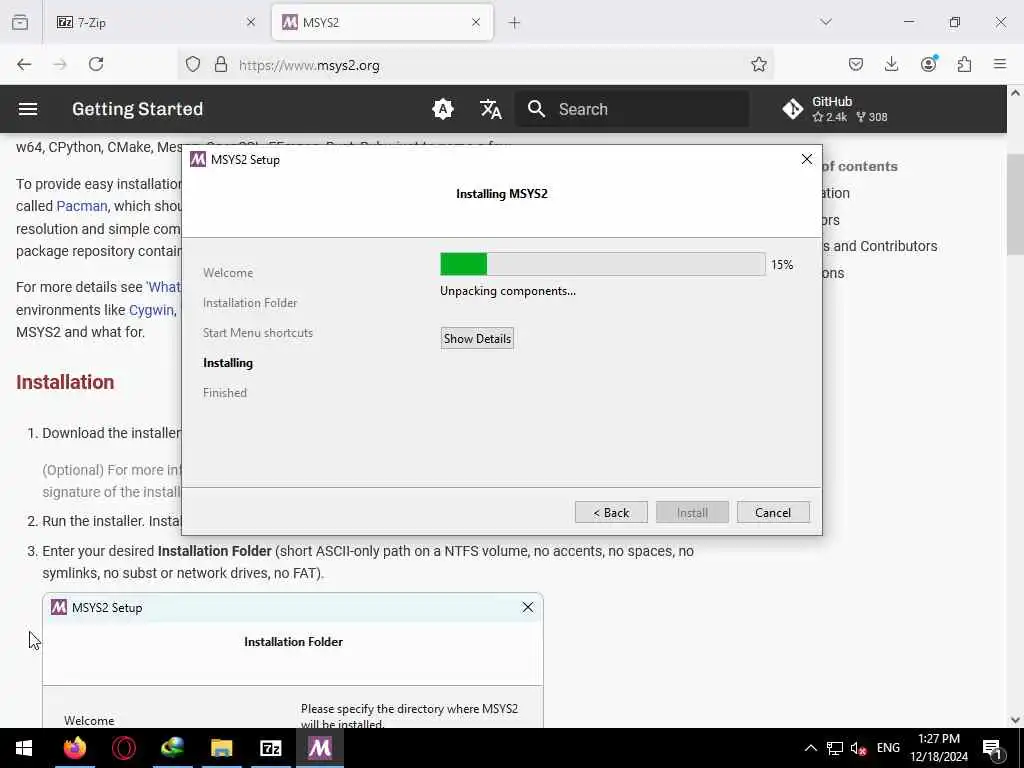Screen dimensions: 1024x768
Task: Click the scrollbar down arrow
Action: (x=1015, y=720)
